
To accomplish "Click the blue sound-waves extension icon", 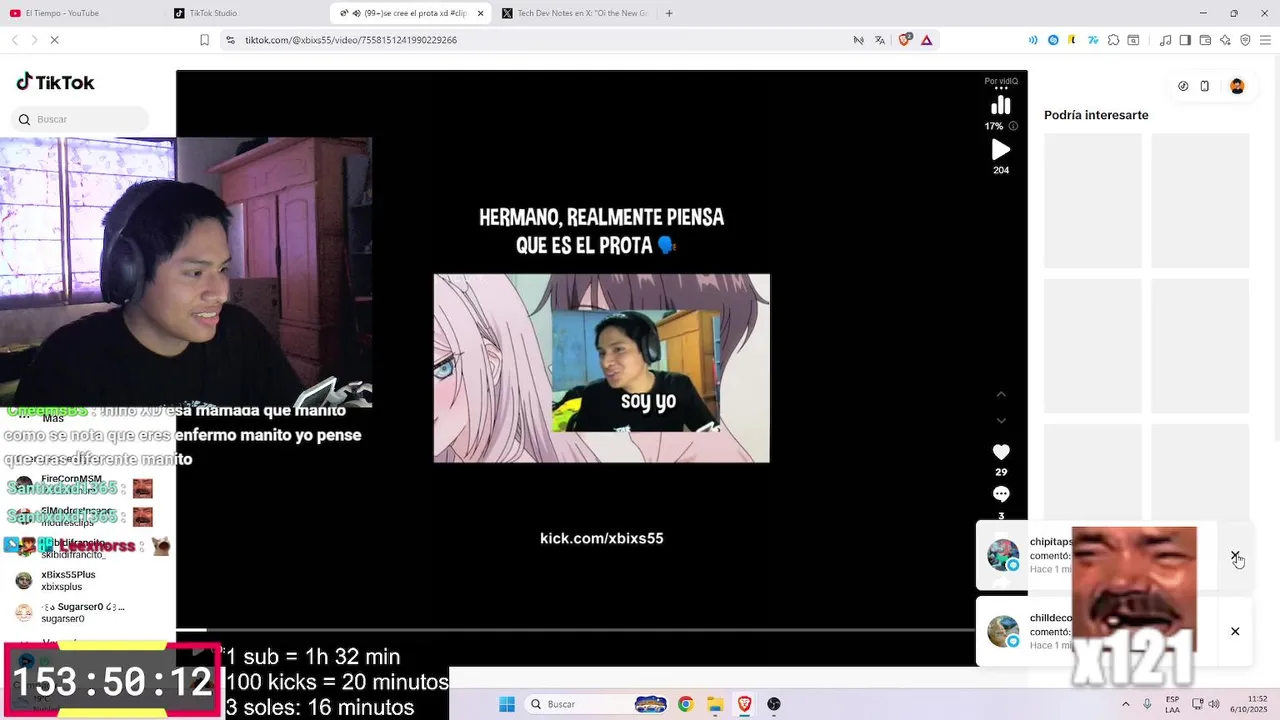I will [1033, 40].
